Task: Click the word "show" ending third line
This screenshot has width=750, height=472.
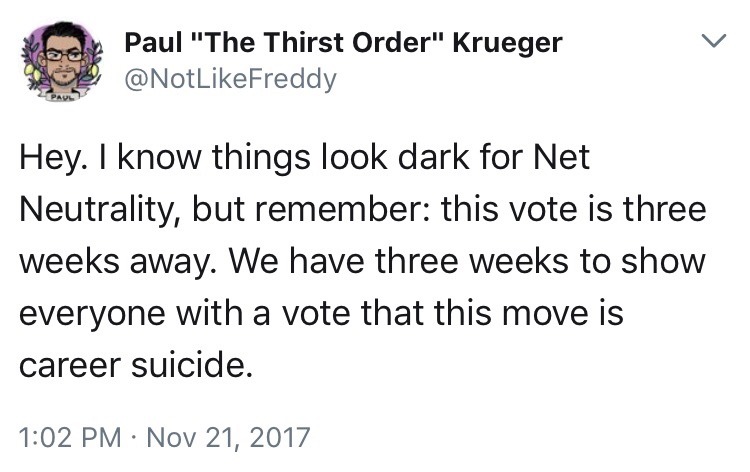Action: coord(672,263)
